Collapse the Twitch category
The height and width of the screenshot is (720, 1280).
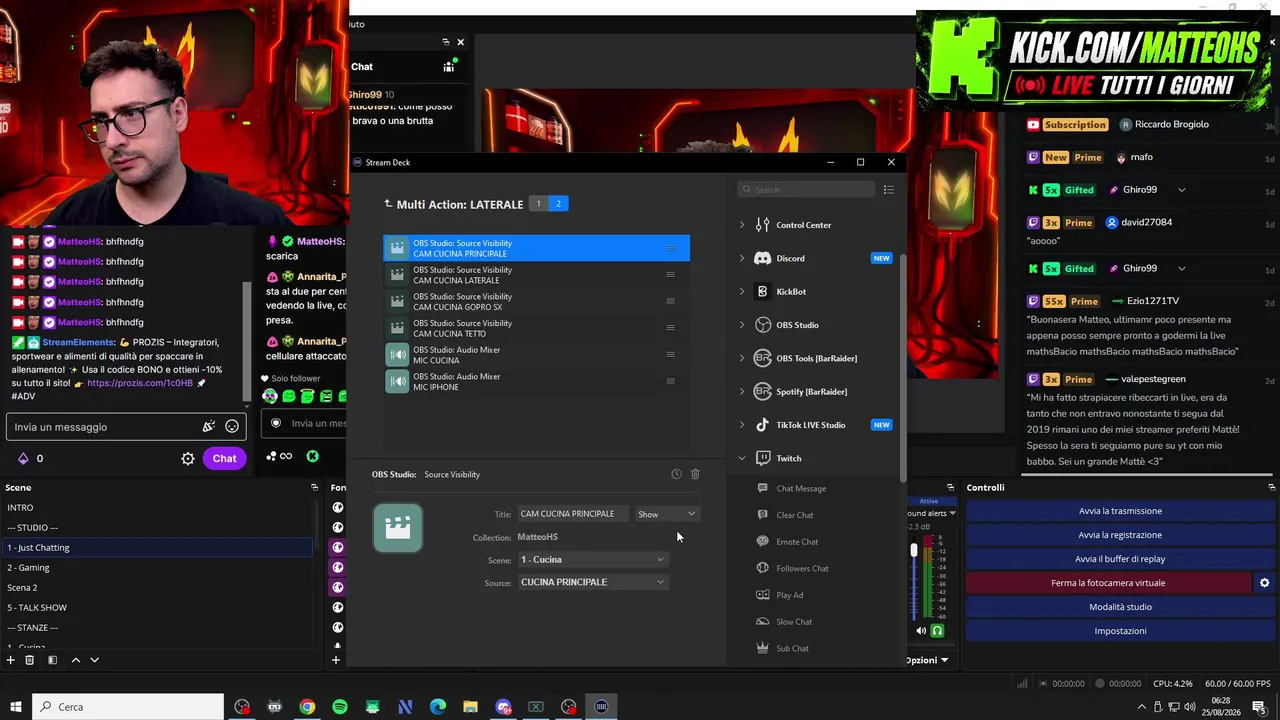click(x=742, y=458)
